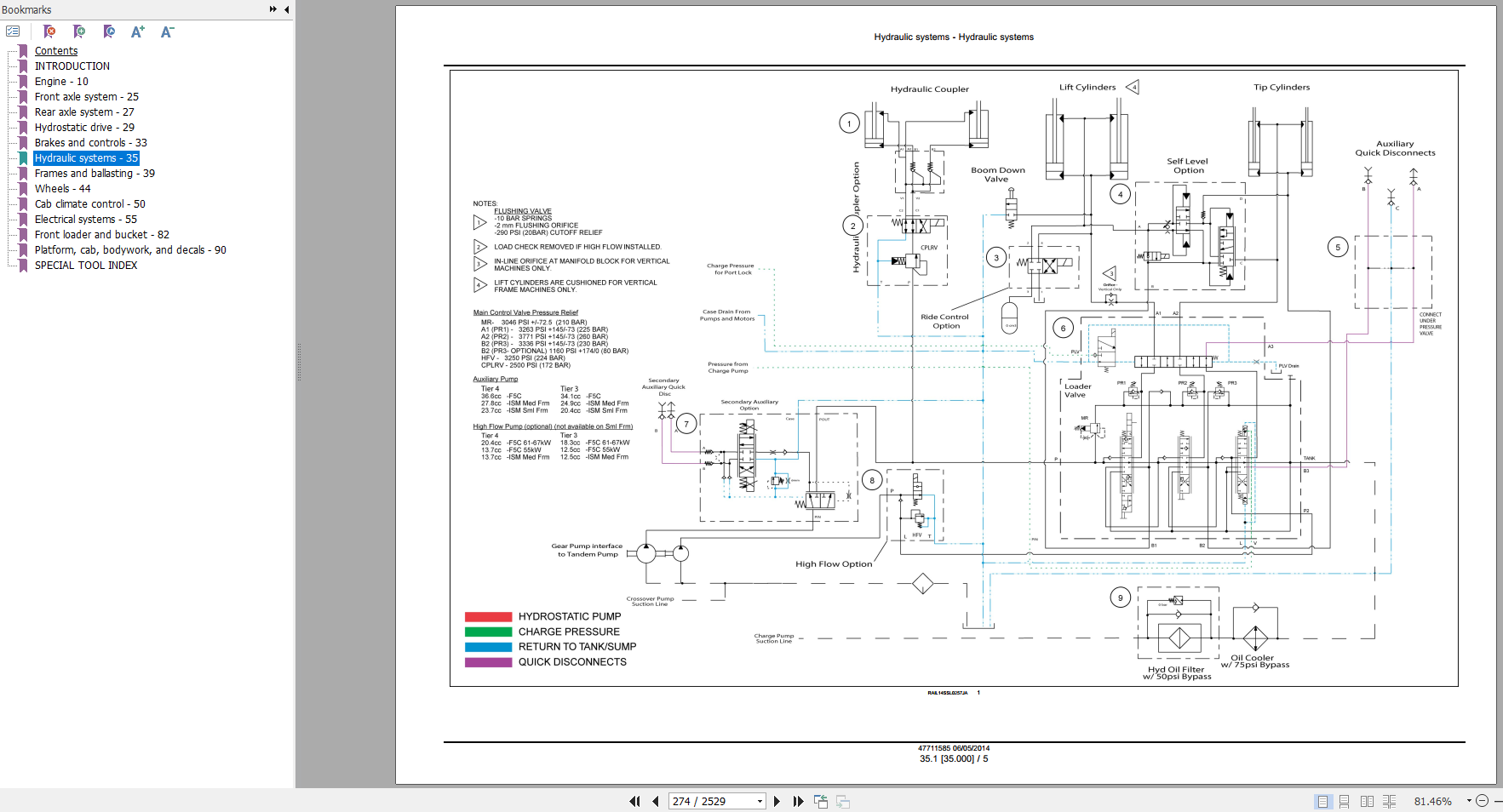Select the Hydrostatic drive - 29 bookmark
This screenshot has height=812, width=1503.
(x=84, y=128)
